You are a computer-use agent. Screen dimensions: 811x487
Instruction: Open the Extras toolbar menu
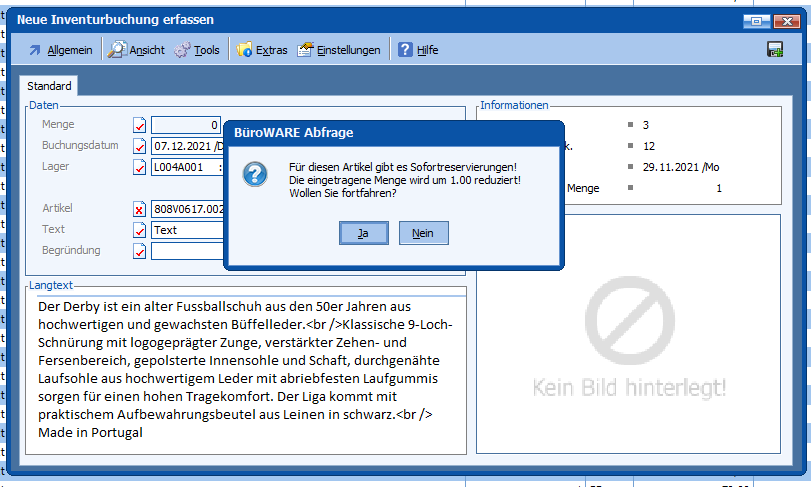tap(262, 50)
